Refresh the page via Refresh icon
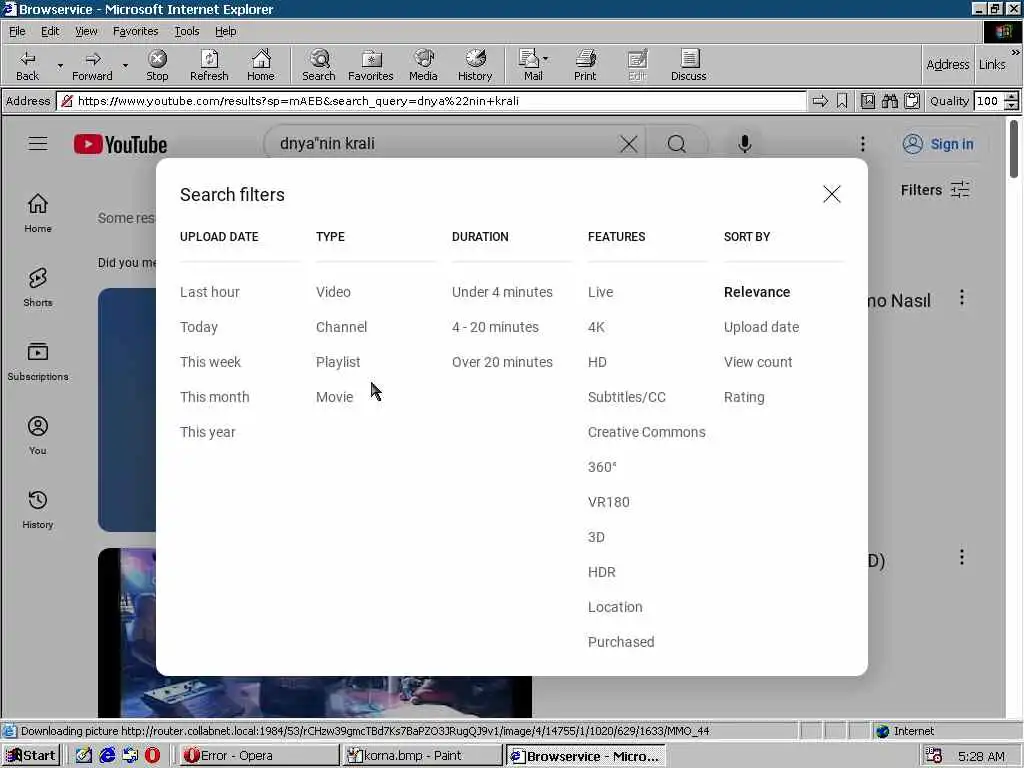1024x768 pixels. (209, 65)
